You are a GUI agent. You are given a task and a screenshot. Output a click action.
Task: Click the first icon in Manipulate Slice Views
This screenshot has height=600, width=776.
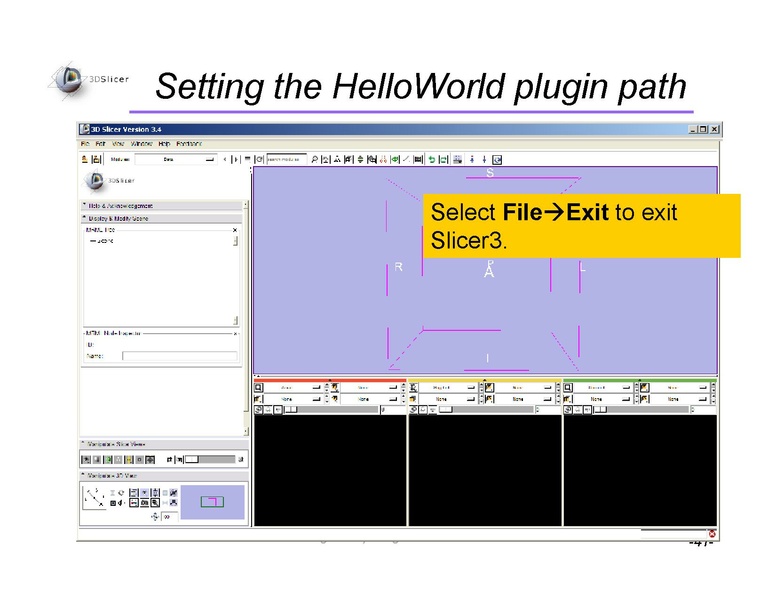point(86,460)
